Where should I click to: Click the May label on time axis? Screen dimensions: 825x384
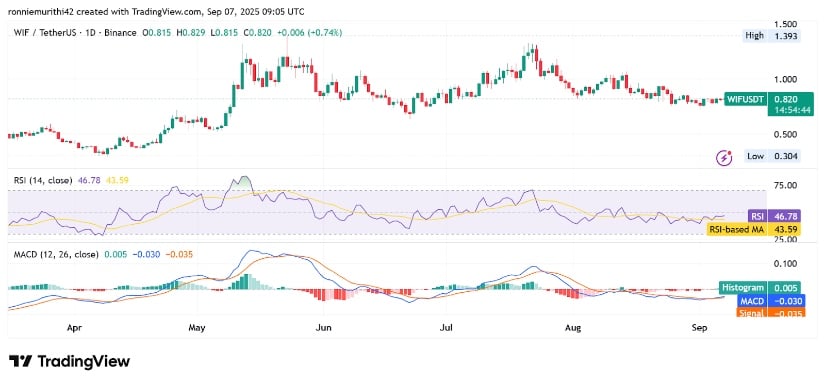pyautogui.click(x=197, y=328)
